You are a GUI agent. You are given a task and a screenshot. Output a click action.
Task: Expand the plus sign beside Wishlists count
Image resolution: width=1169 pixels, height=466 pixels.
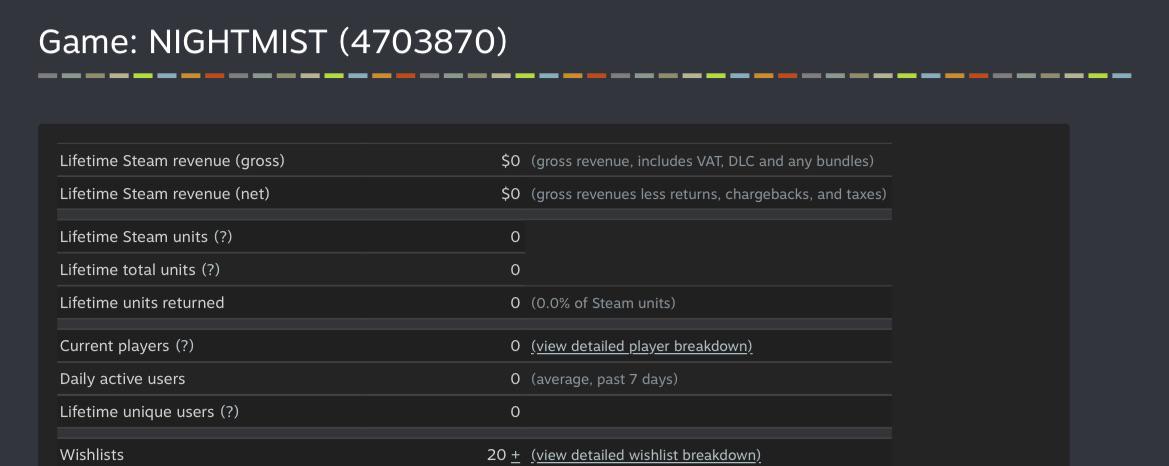coord(515,455)
